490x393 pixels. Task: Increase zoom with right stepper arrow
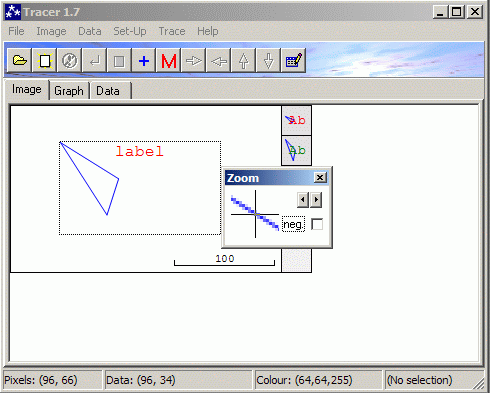pos(316,200)
